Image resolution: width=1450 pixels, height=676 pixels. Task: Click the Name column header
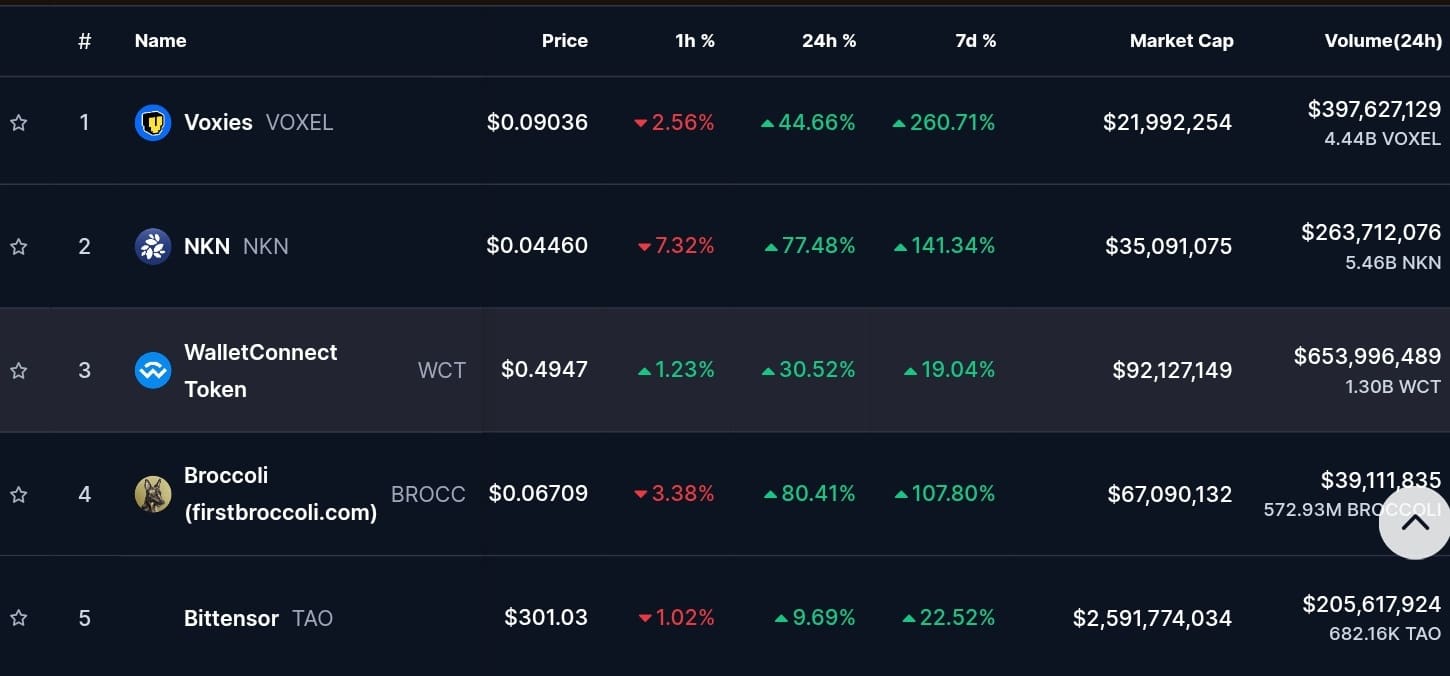160,41
